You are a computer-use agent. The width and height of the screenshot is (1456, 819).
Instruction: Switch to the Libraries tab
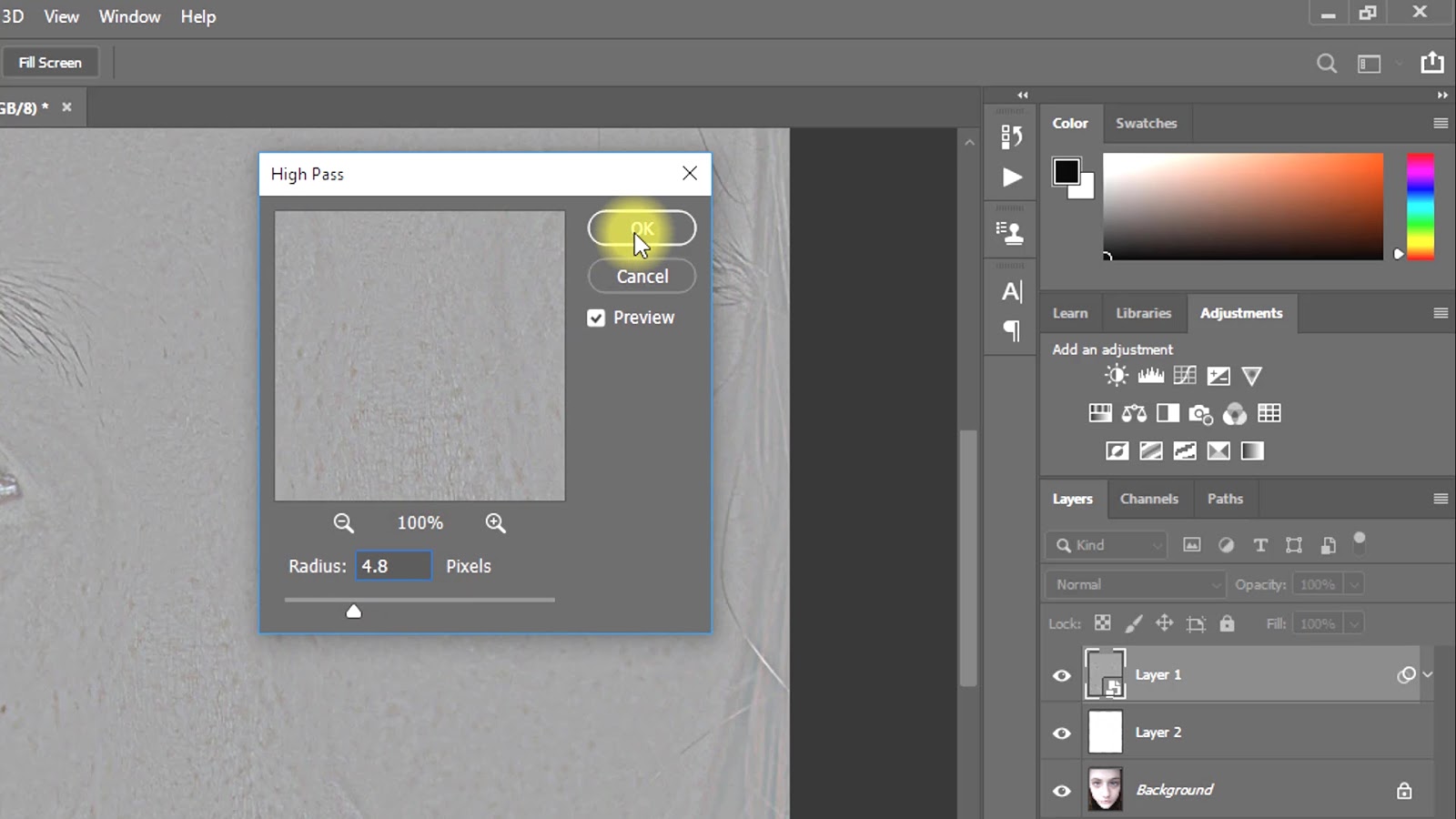(1144, 313)
